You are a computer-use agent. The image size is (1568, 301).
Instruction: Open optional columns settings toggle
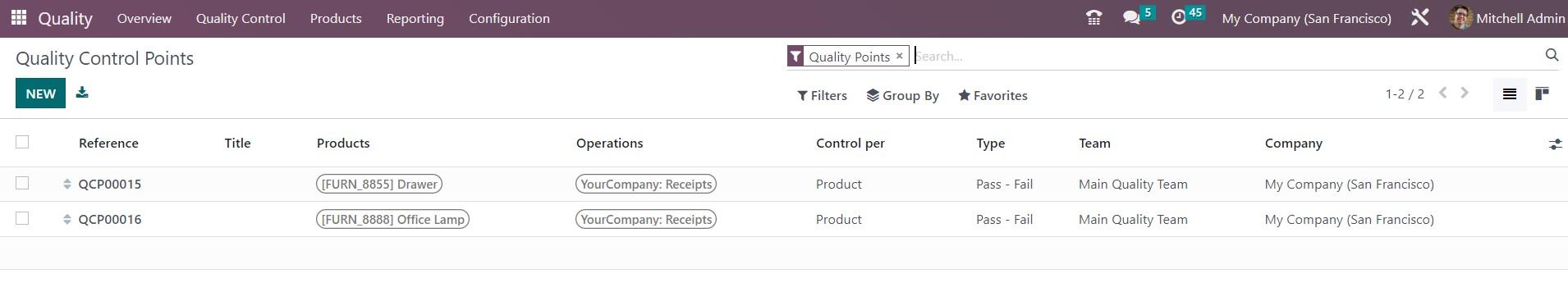click(x=1555, y=144)
